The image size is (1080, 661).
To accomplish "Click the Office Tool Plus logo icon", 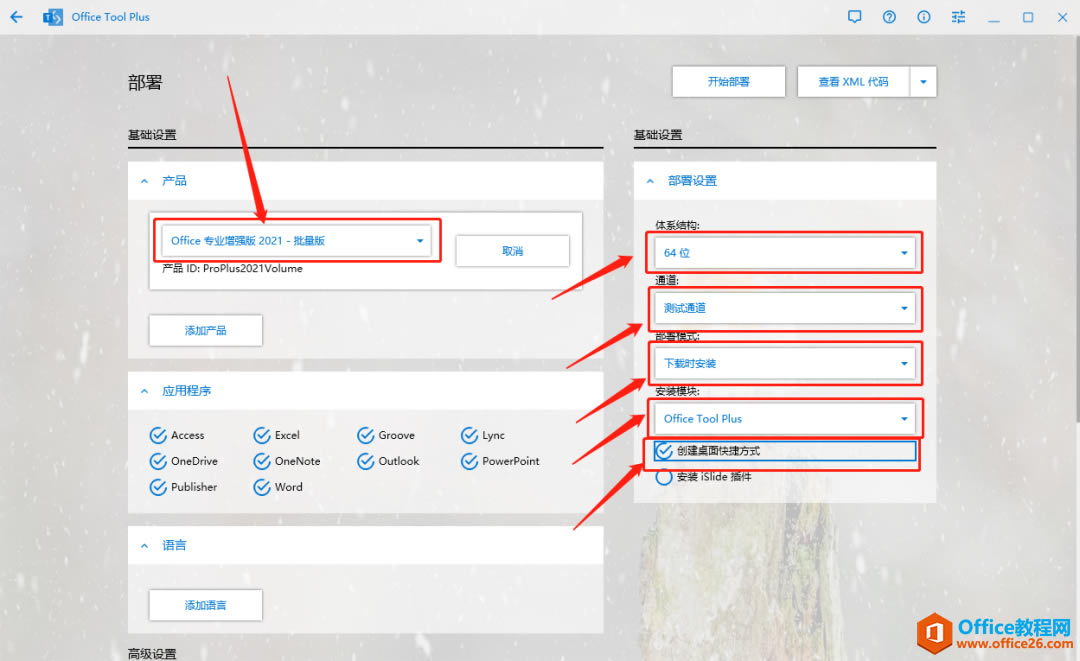I will (52, 17).
